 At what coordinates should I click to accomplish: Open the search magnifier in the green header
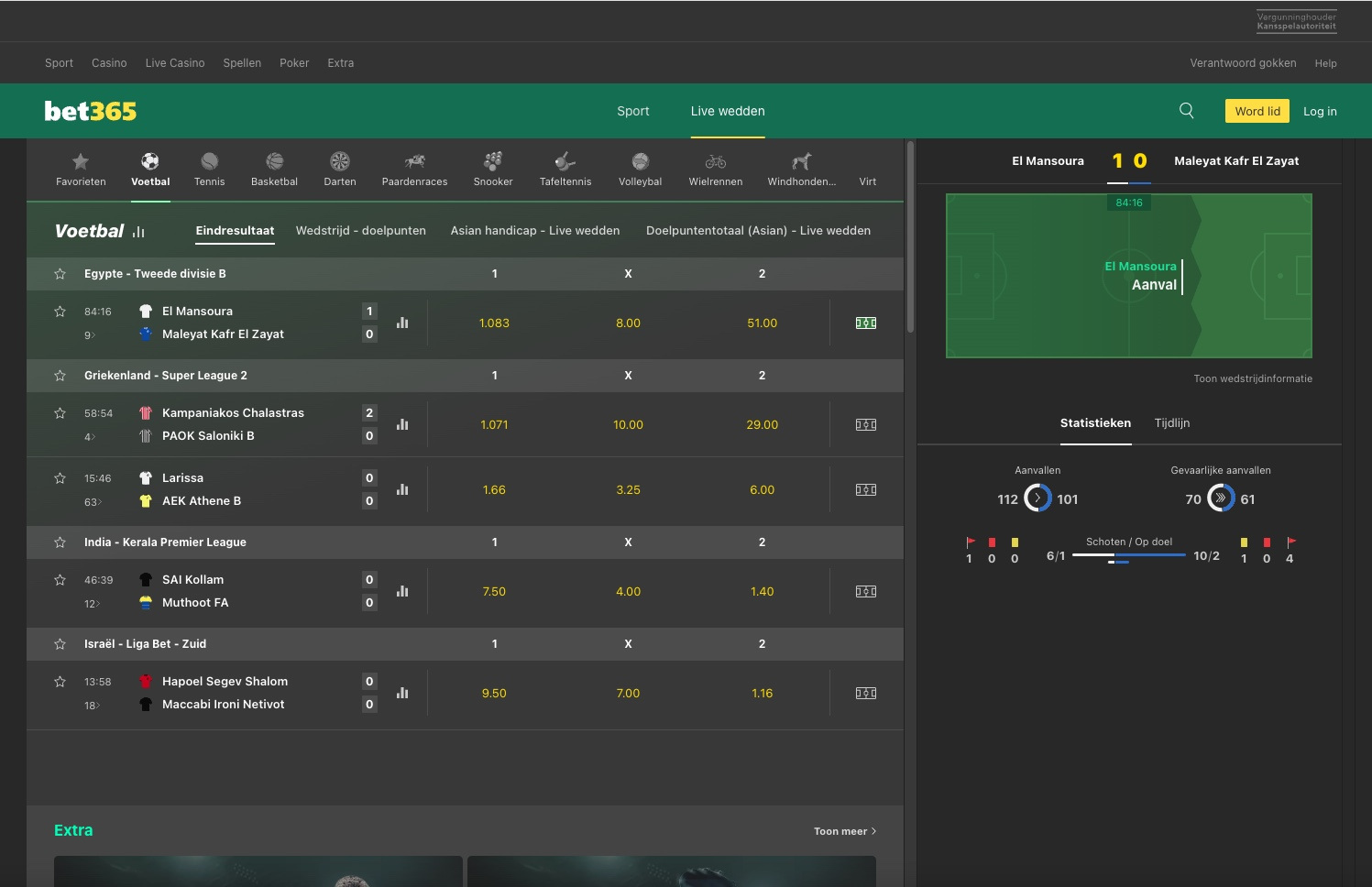(1186, 110)
